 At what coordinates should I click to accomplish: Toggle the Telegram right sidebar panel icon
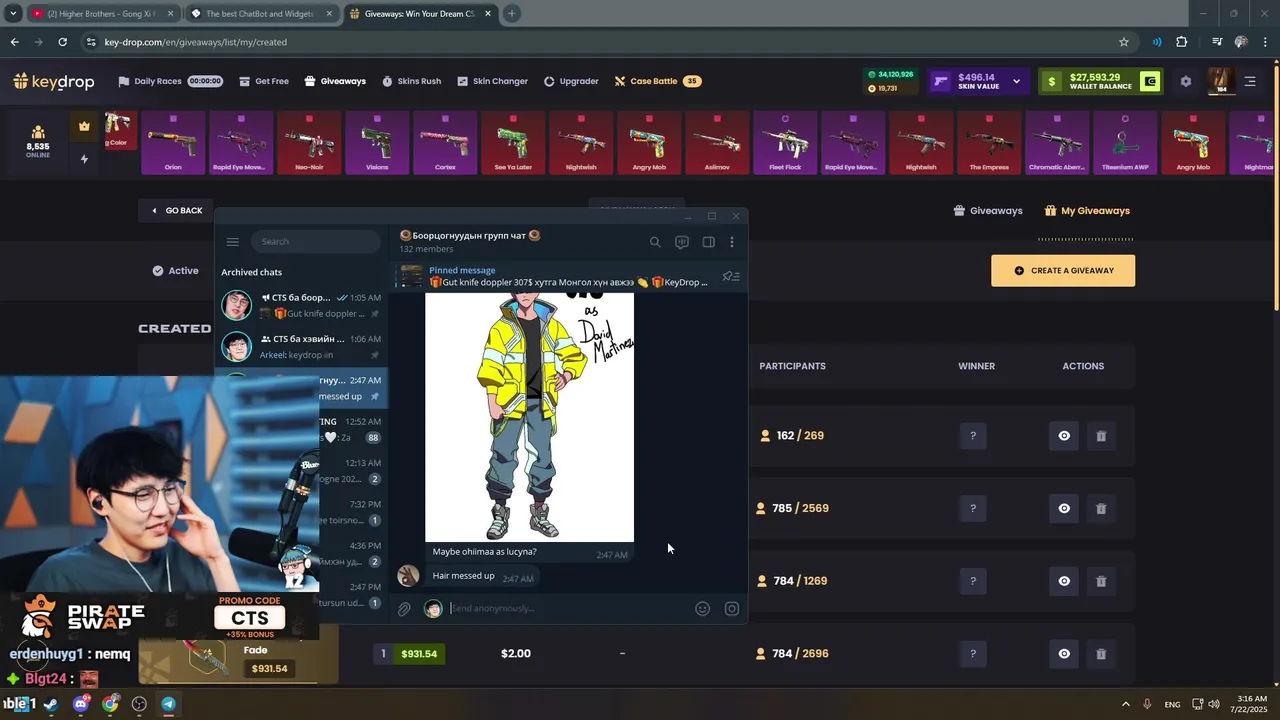pos(708,241)
